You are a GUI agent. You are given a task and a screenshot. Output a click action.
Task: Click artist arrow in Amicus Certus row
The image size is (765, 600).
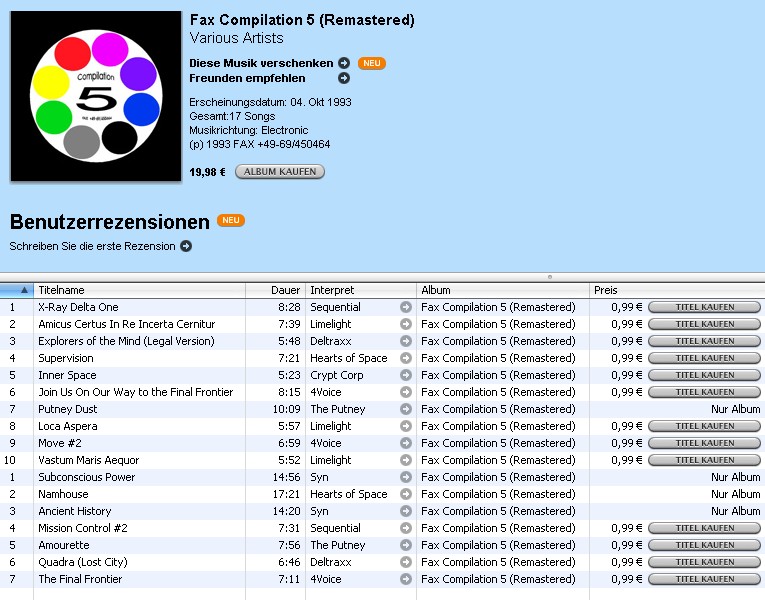coord(405,324)
